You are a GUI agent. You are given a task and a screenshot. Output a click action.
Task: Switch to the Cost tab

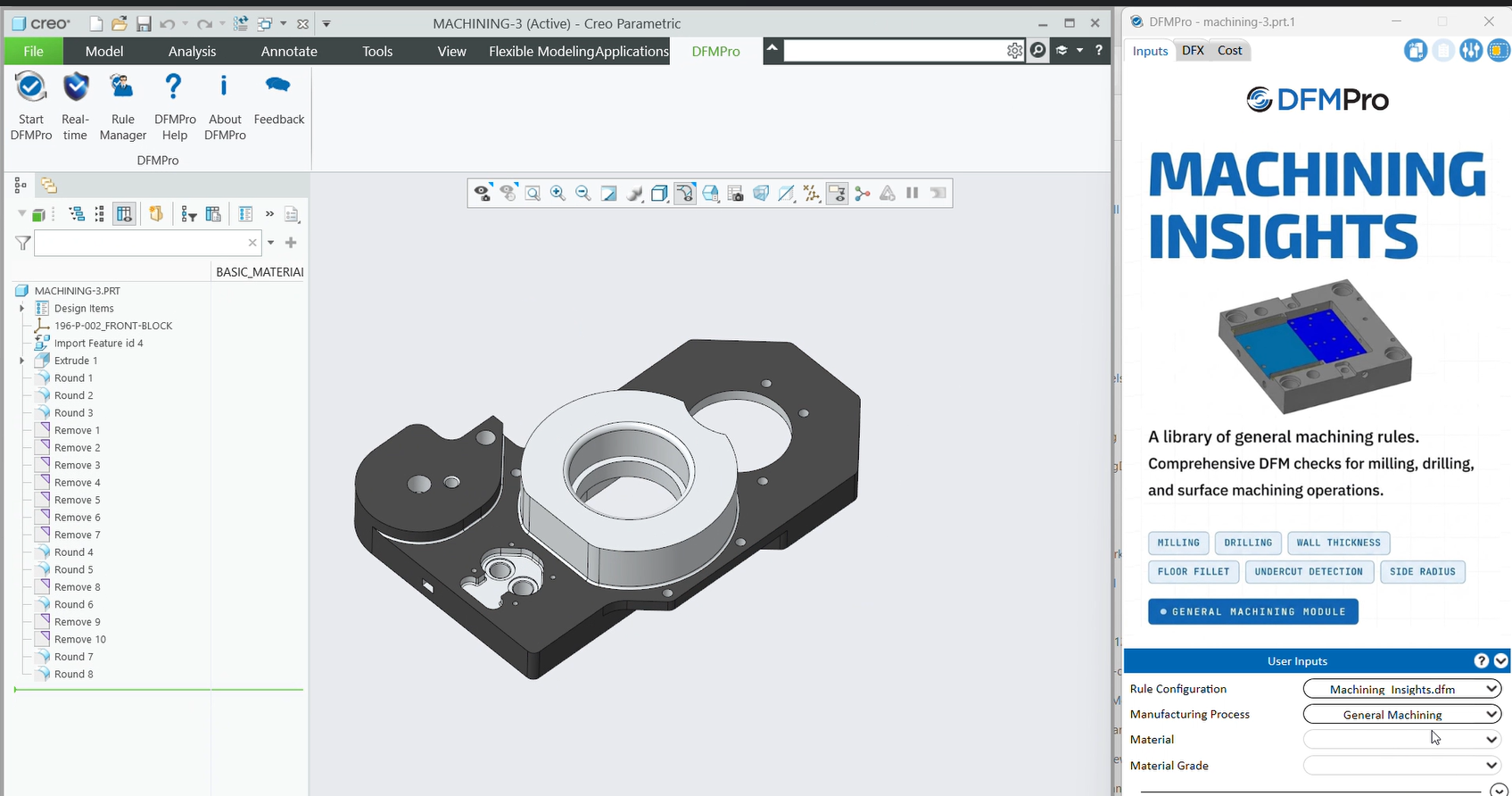tap(1230, 51)
